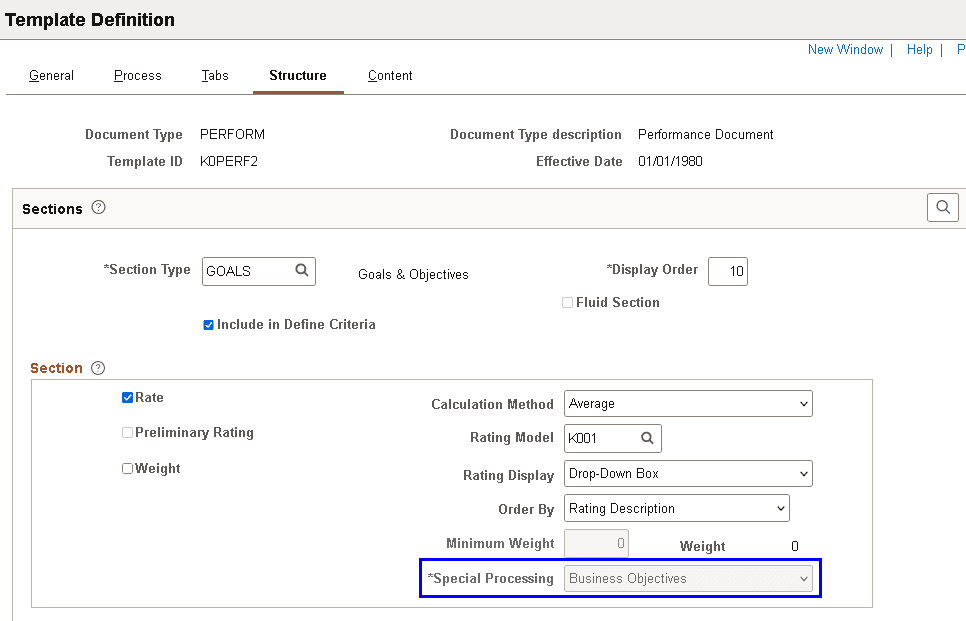Open the Rating Model lookup magnifier
Screen dimensions: 966x621
(646, 438)
